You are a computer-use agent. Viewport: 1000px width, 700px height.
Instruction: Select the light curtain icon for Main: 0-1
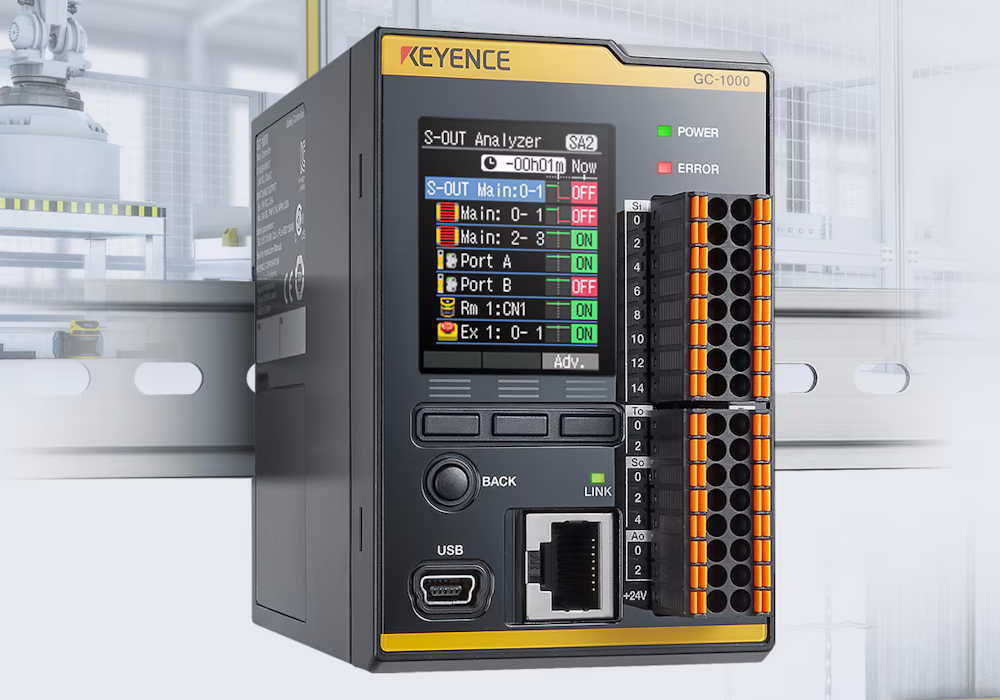pos(447,213)
